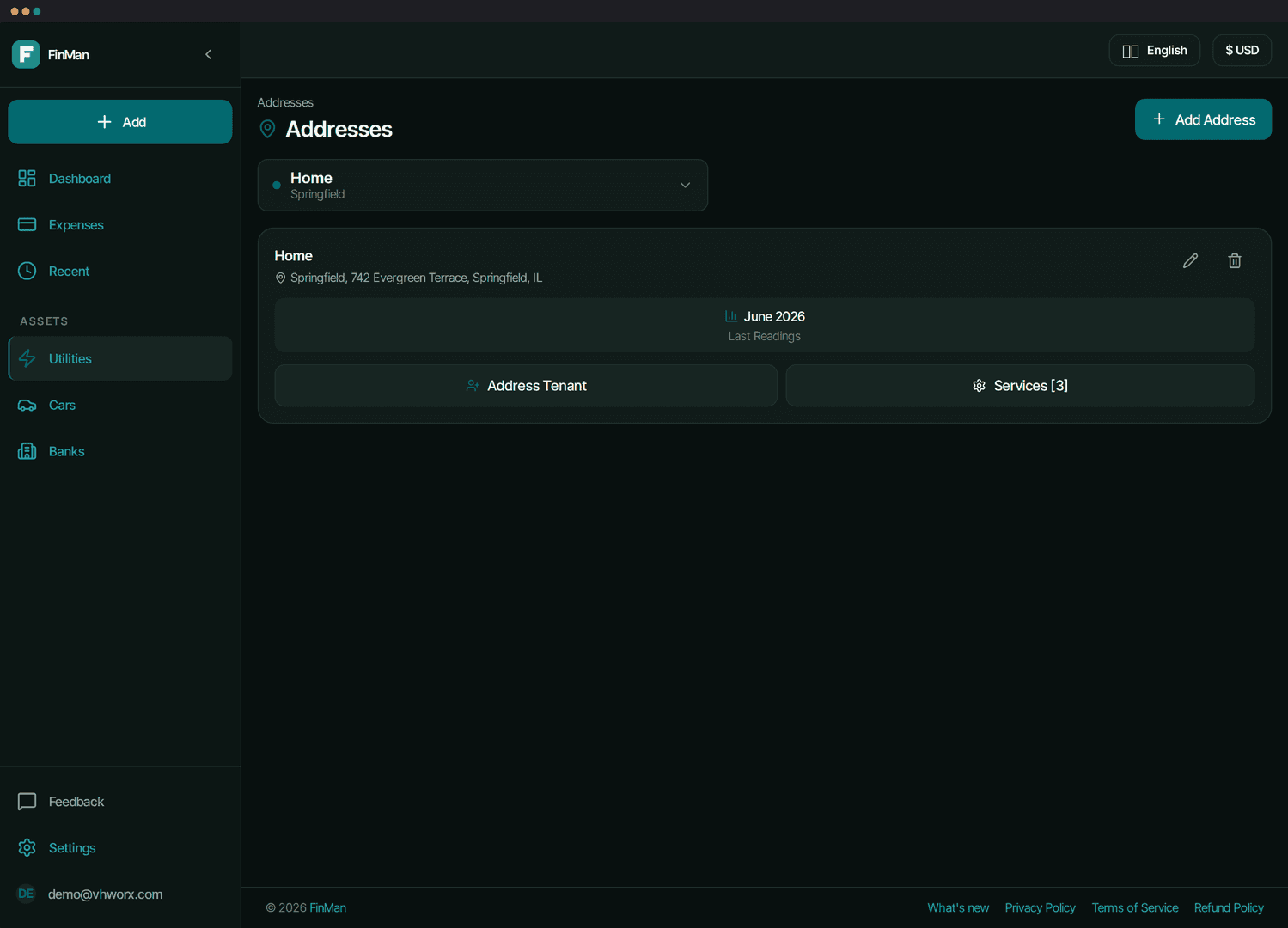This screenshot has height=928, width=1288.
Task: Open Feedback via the chat bubble icon
Action: pos(27,802)
